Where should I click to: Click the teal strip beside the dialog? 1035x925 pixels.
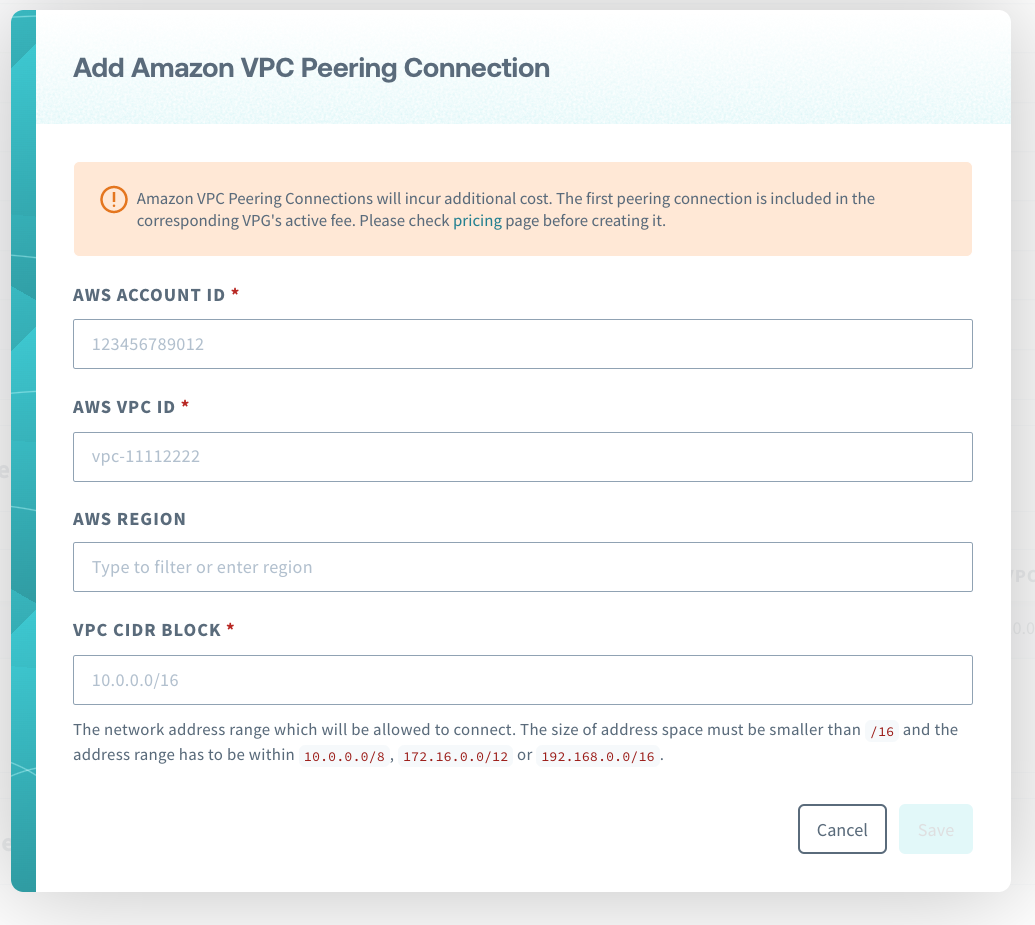[x=23, y=450]
